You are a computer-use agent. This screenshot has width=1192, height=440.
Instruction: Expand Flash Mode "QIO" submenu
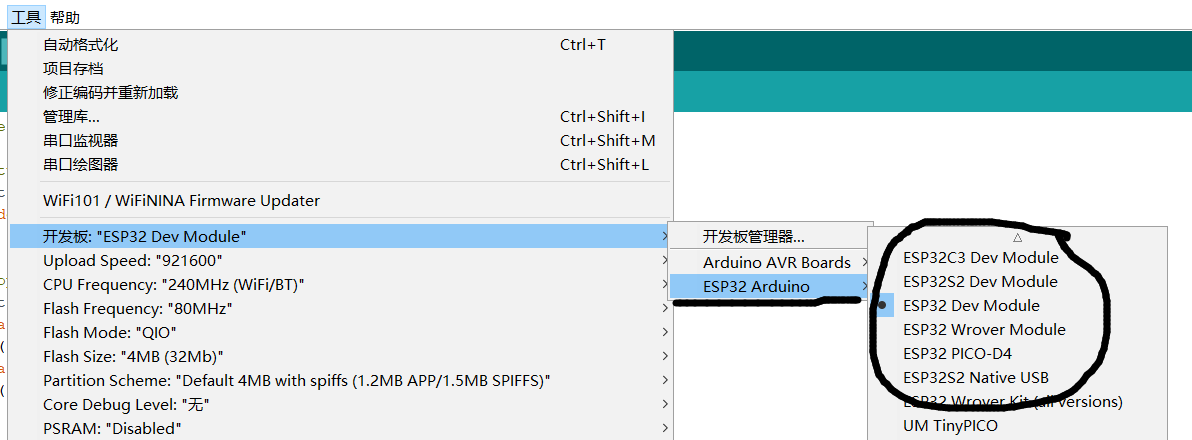click(x=341, y=332)
